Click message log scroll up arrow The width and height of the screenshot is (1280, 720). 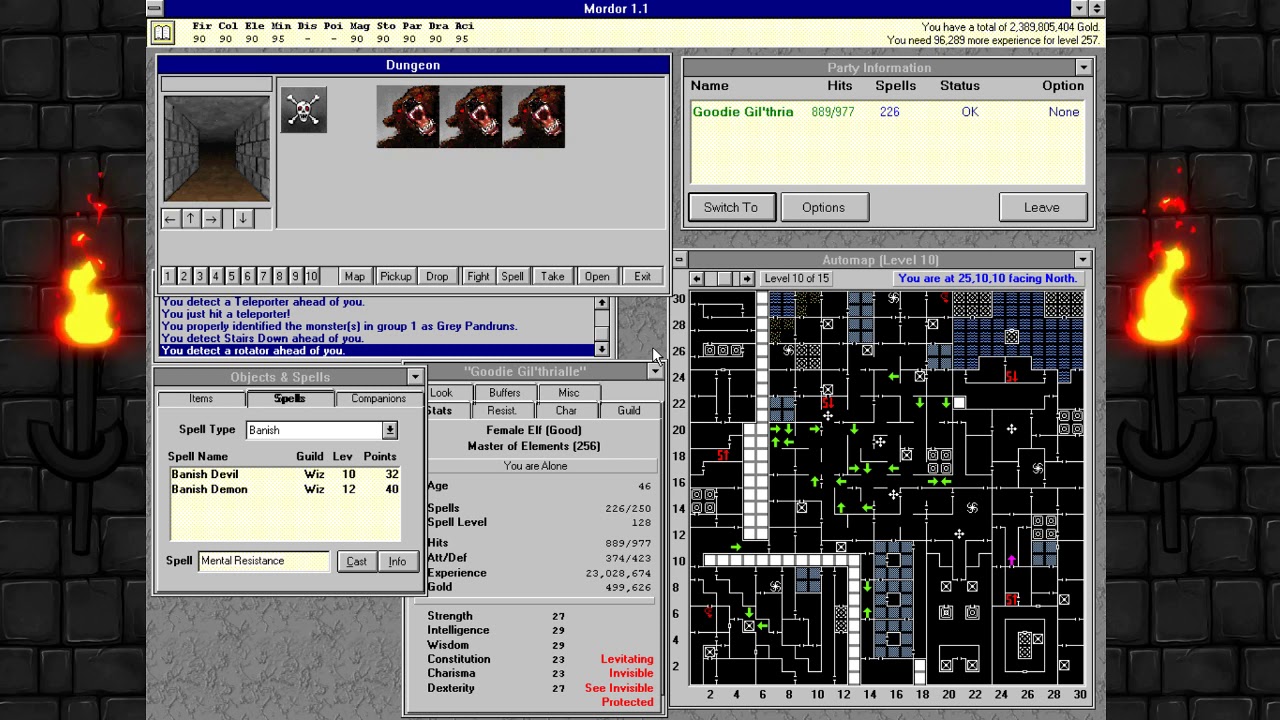(x=602, y=303)
